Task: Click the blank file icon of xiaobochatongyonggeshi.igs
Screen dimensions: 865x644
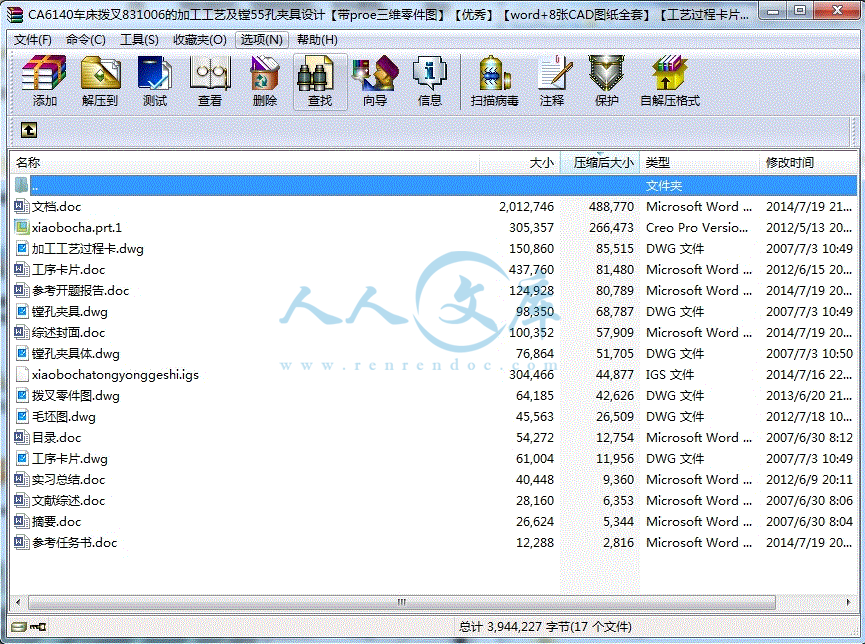Action: (22, 374)
